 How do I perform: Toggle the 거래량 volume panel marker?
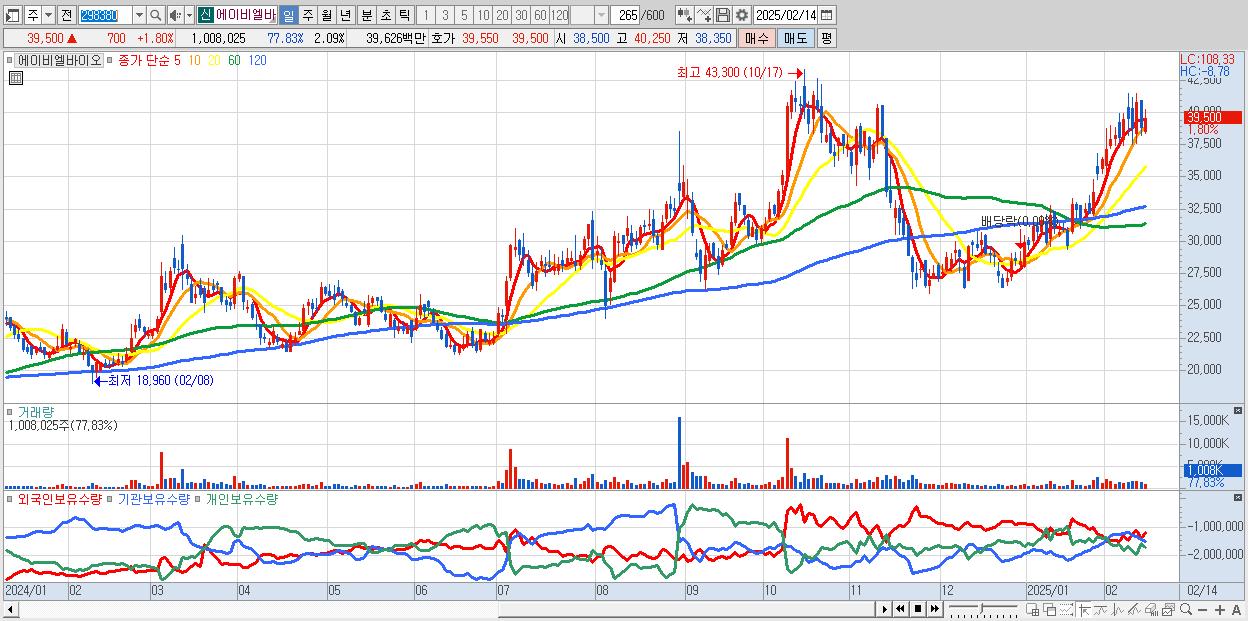(x=9, y=412)
